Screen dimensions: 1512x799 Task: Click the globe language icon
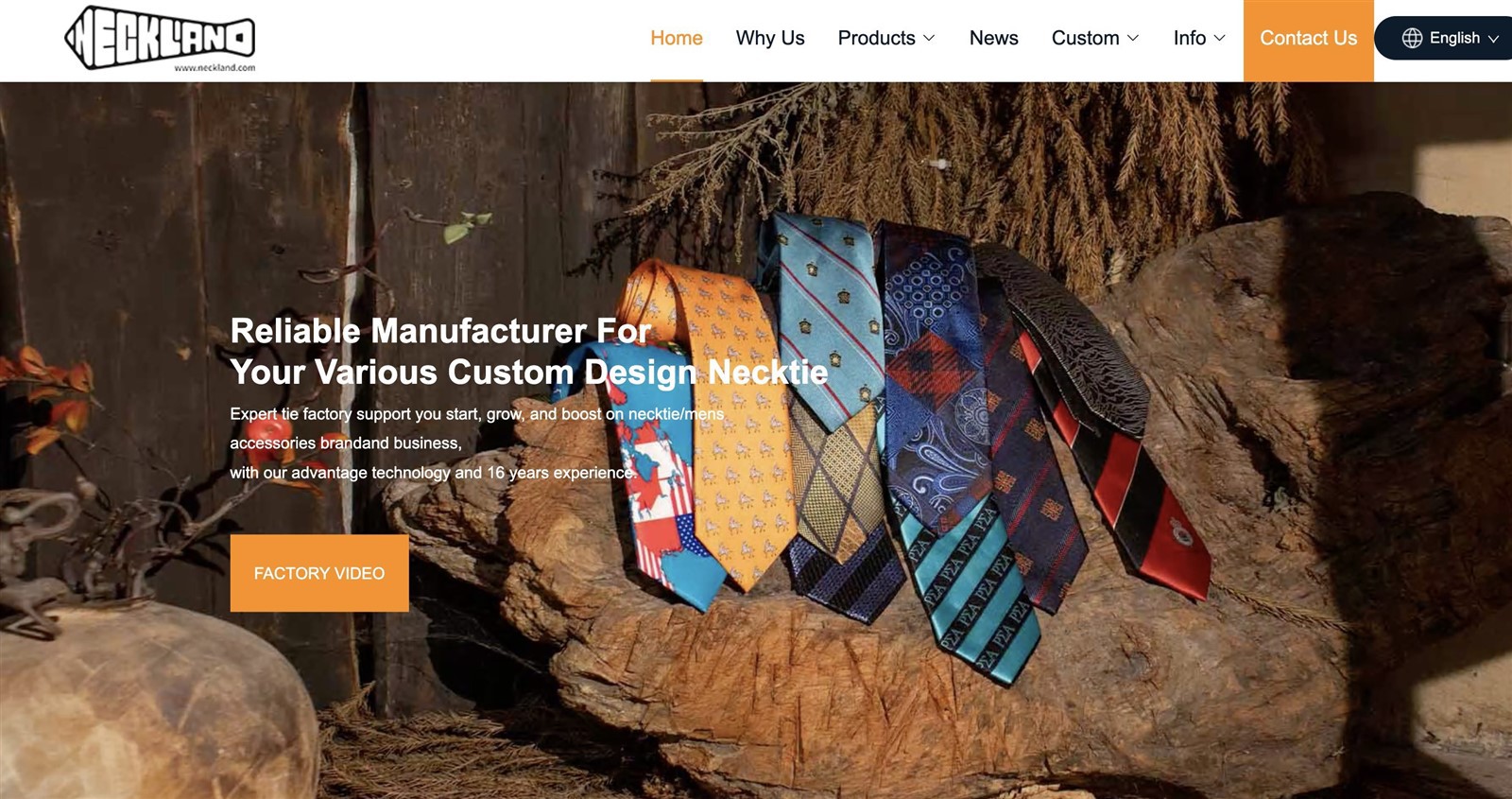1412,38
